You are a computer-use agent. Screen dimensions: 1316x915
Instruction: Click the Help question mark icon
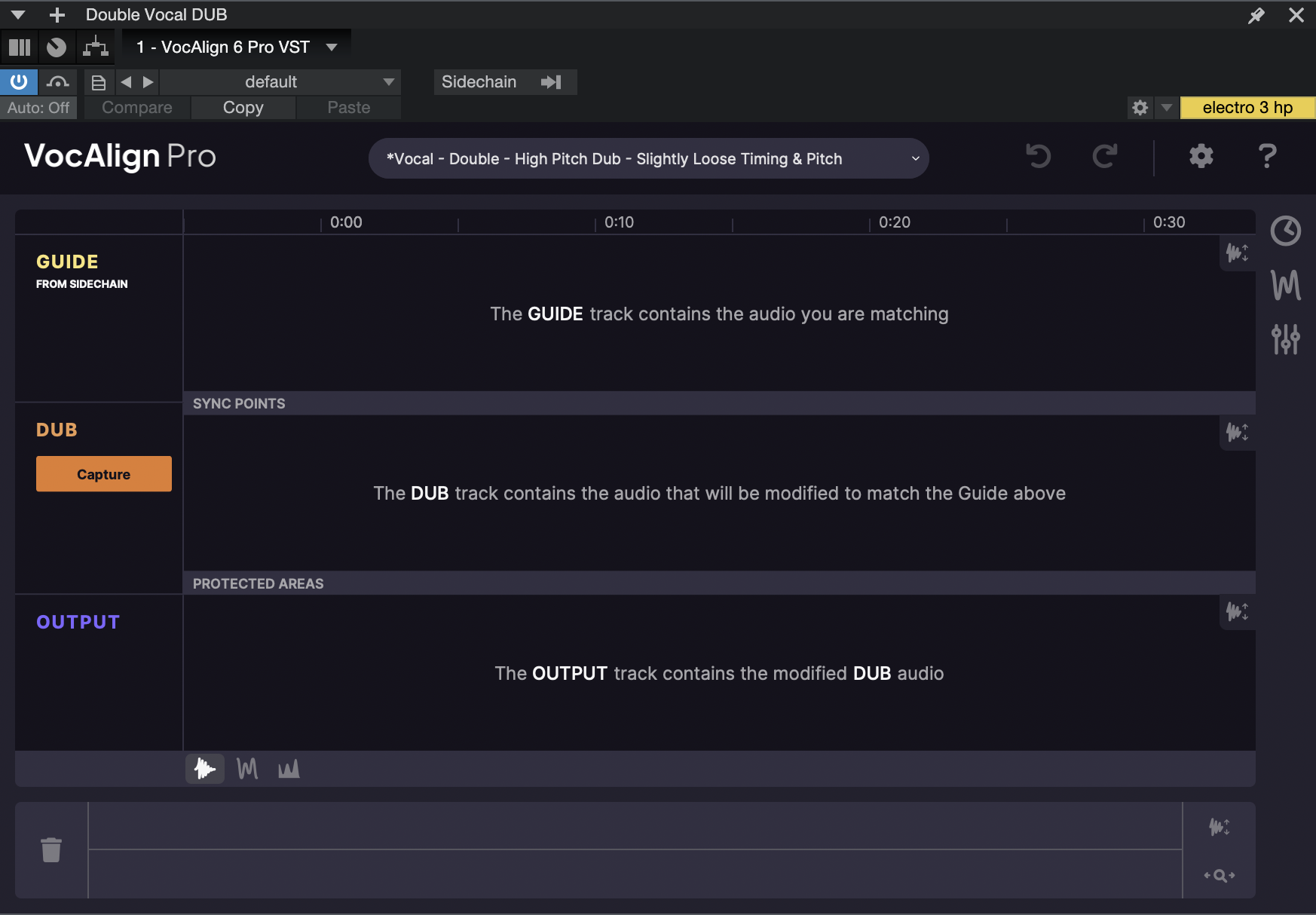pos(1268,157)
